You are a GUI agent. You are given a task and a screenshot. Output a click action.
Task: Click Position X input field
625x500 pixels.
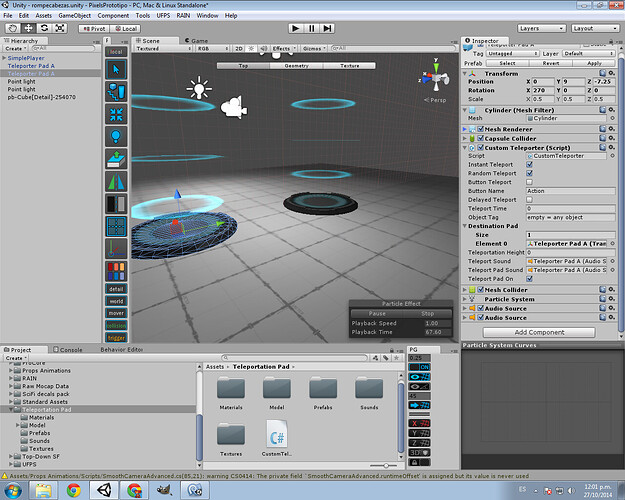[x=543, y=81]
